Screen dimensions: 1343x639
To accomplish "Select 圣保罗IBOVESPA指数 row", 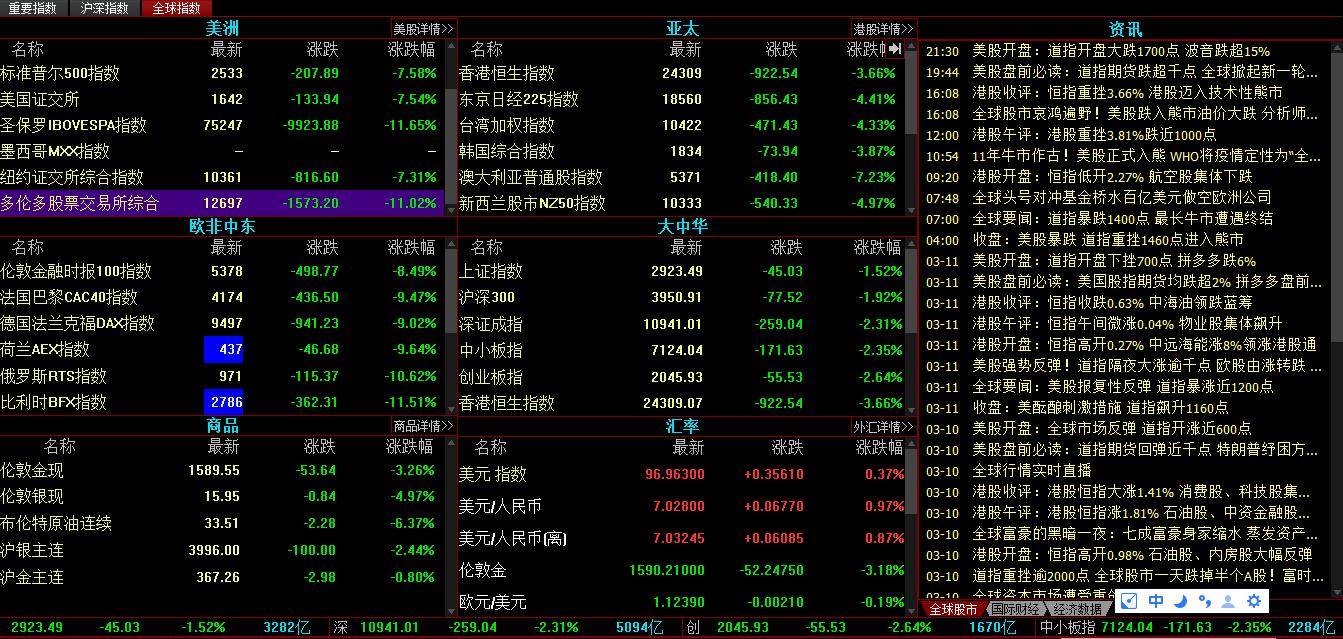I will (x=222, y=125).
